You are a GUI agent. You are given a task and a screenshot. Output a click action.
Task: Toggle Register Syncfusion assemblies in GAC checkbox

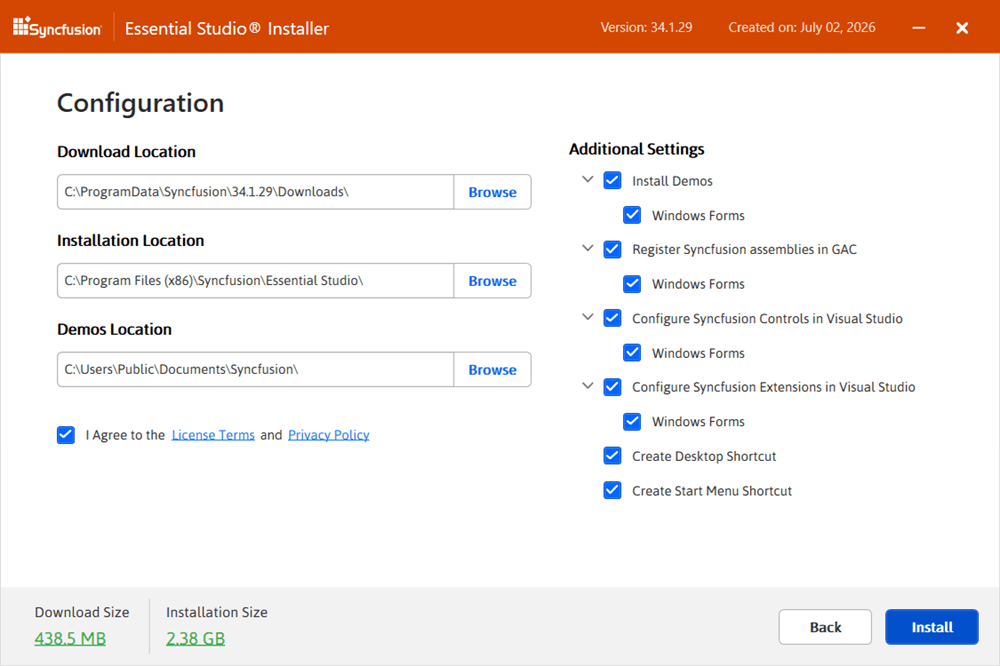(612, 249)
